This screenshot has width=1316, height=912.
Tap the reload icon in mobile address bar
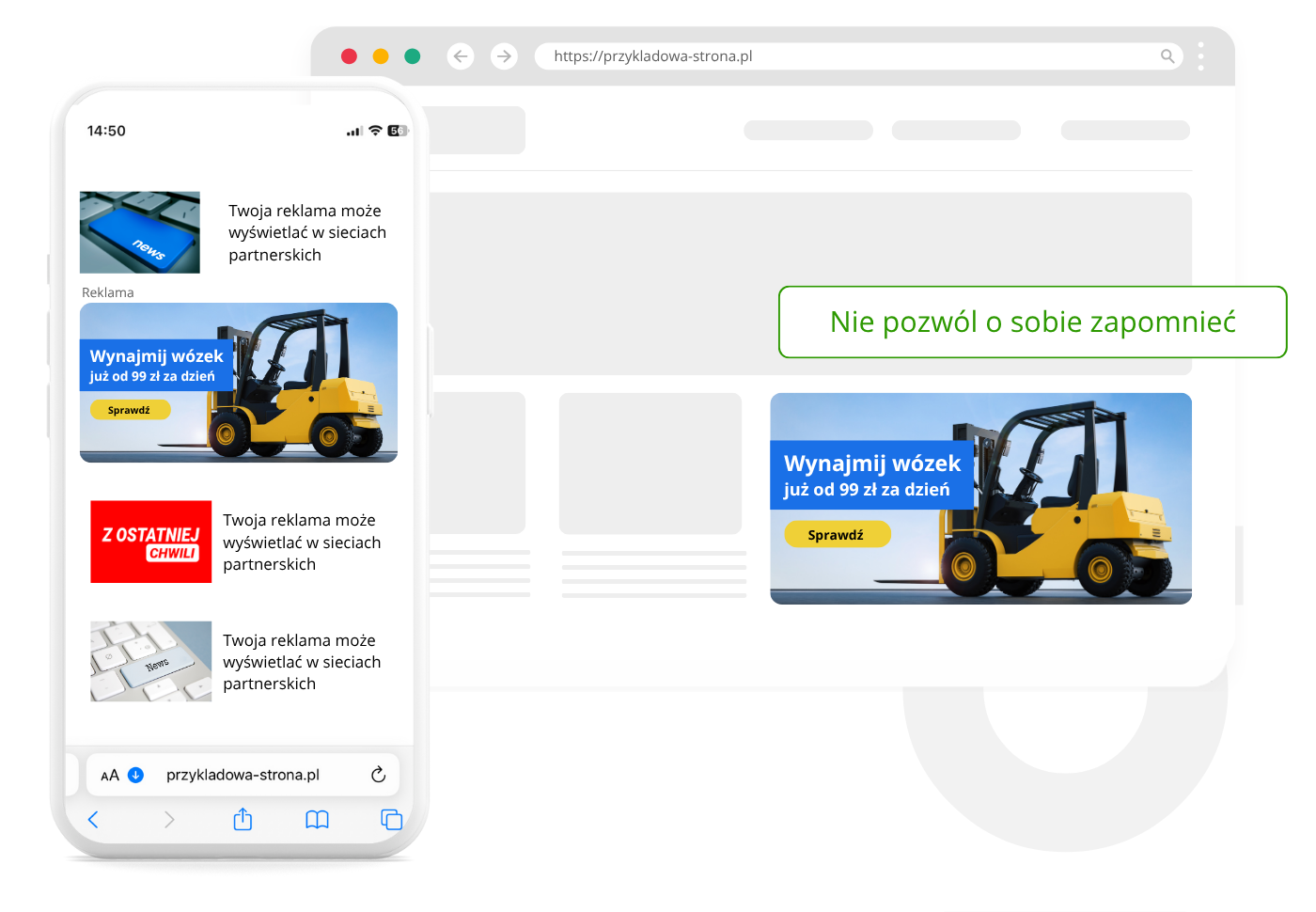point(378,775)
